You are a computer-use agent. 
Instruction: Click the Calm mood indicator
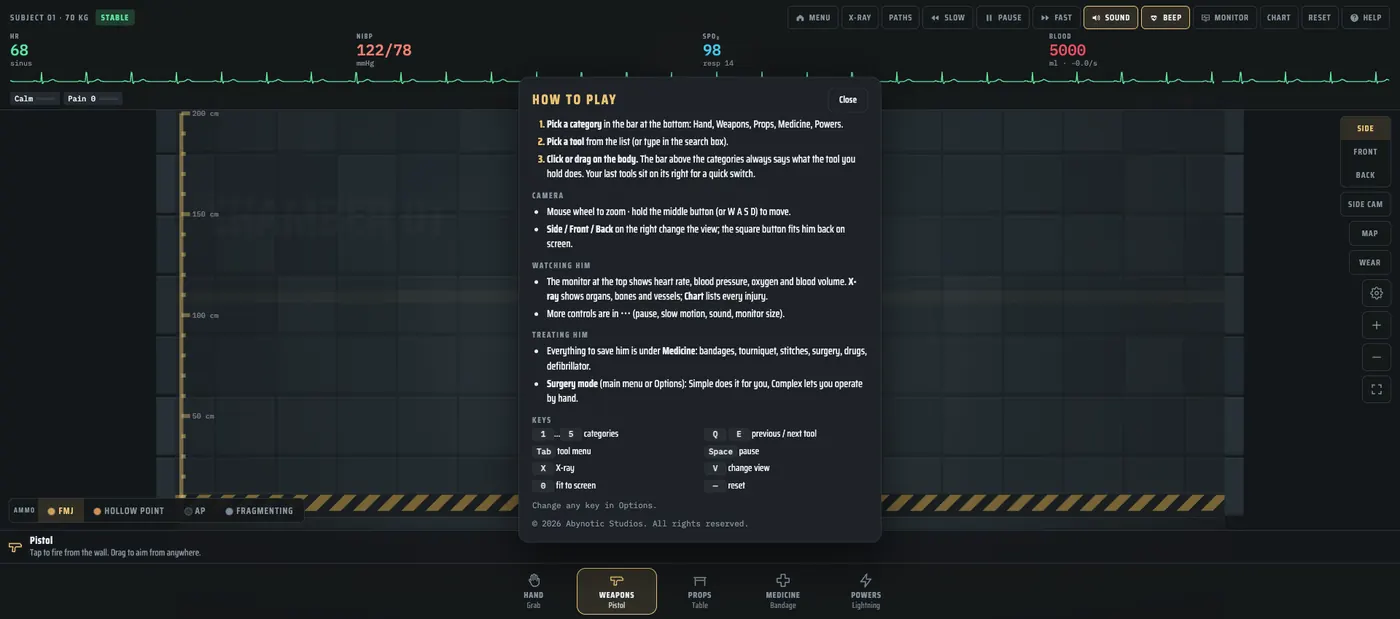(35, 99)
